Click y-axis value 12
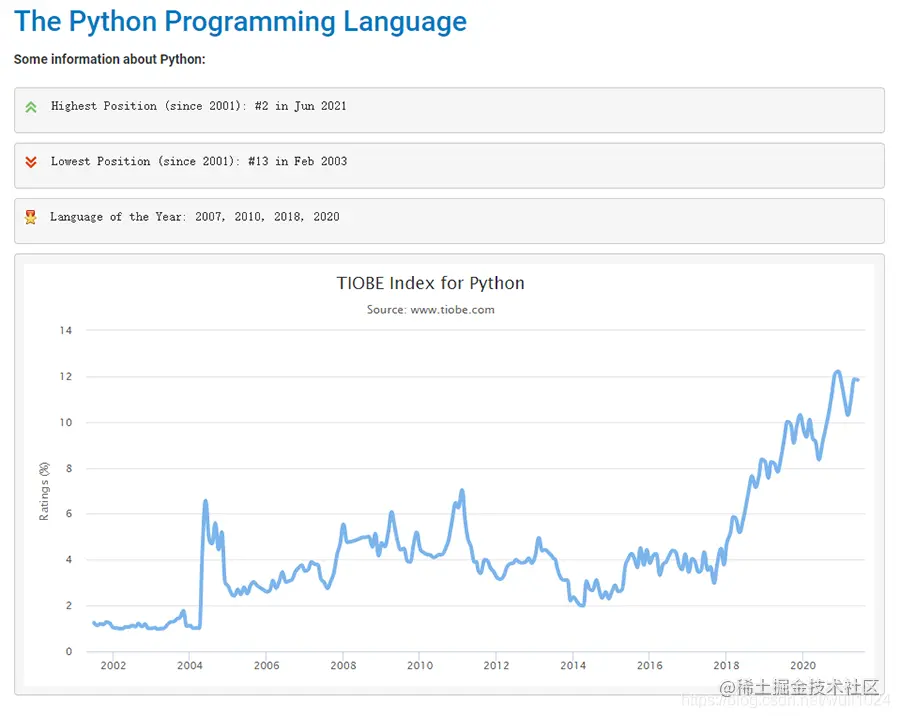The height and width of the screenshot is (718, 900). pyautogui.click(x=65, y=377)
